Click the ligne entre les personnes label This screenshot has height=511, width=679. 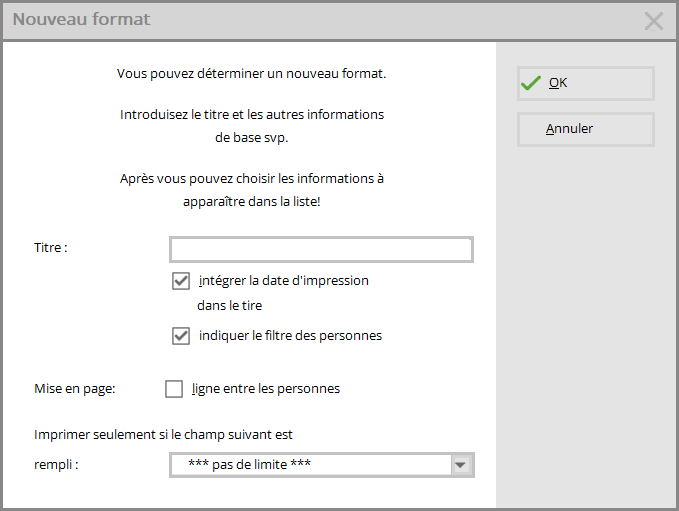[x=266, y=389]
